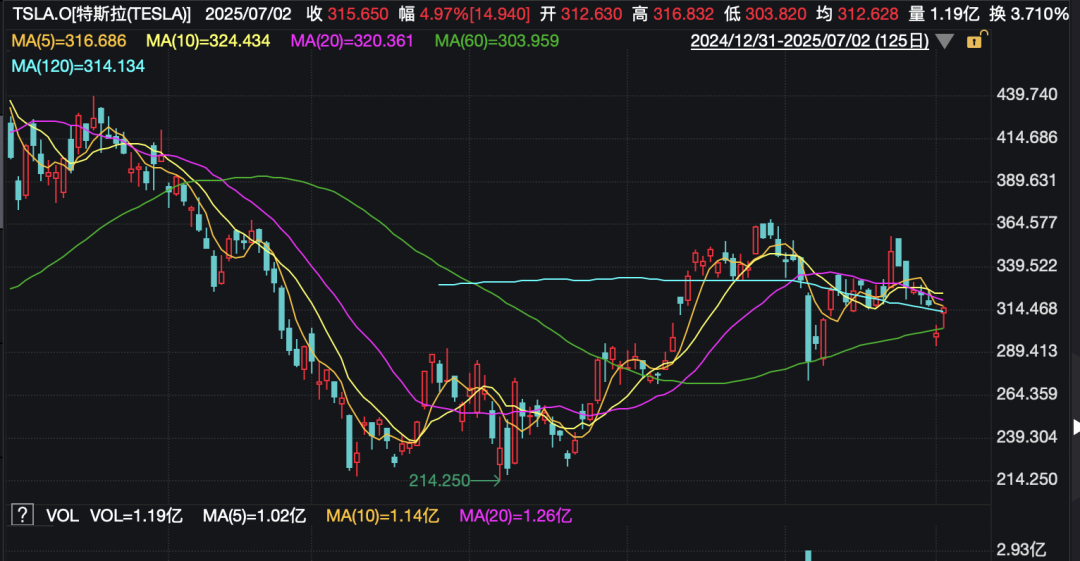Click the change value 幅 4.97%[14.940]
1080x561 pixels.
465,14
